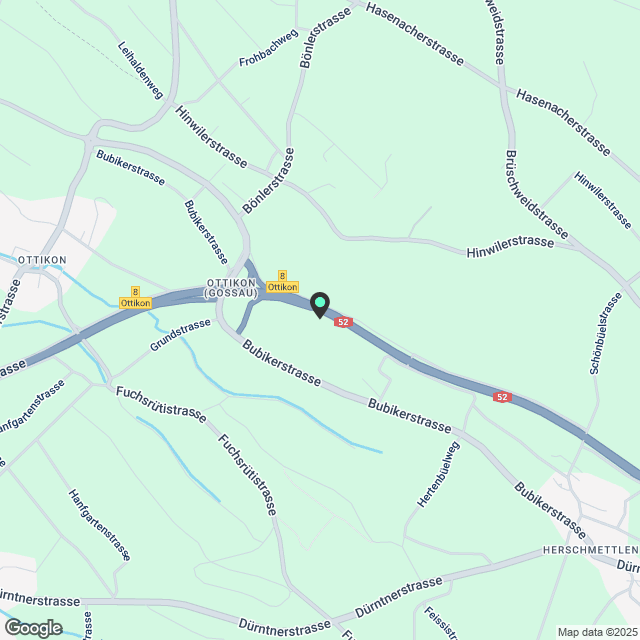Image resolution: width=640 pixels, height=640 pixels.
Task: Open the Google logo link
Action: coord(33,628)
